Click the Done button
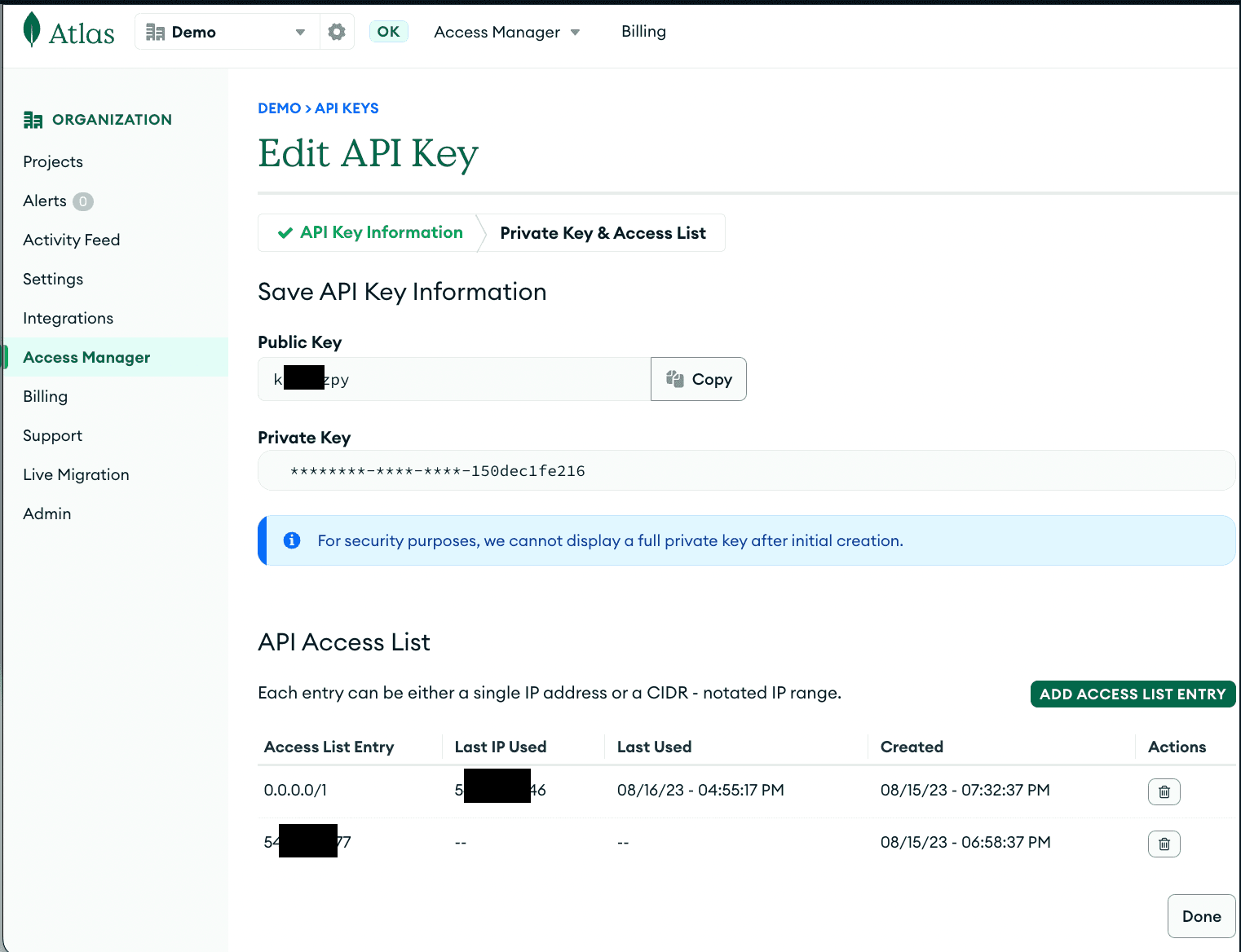The width and height of the screenshot is (1241, 952). tap(1201, 916)
